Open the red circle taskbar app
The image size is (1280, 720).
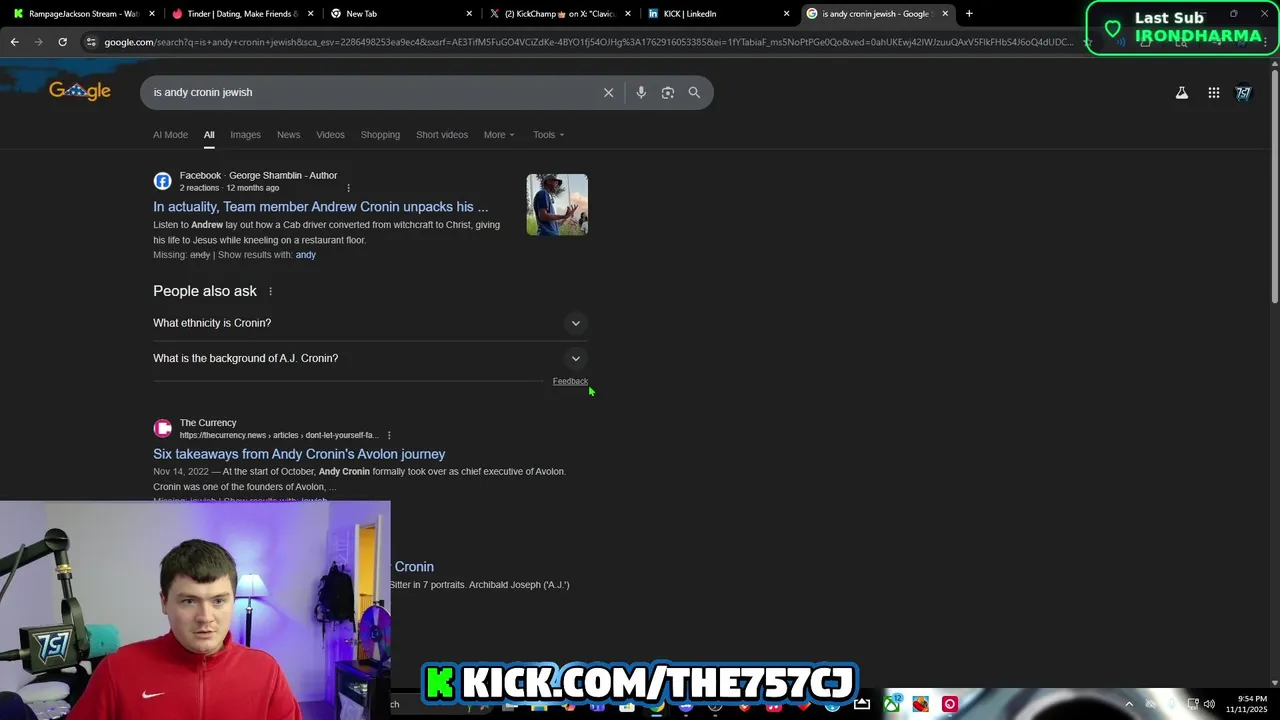click(x=950, y=704)
